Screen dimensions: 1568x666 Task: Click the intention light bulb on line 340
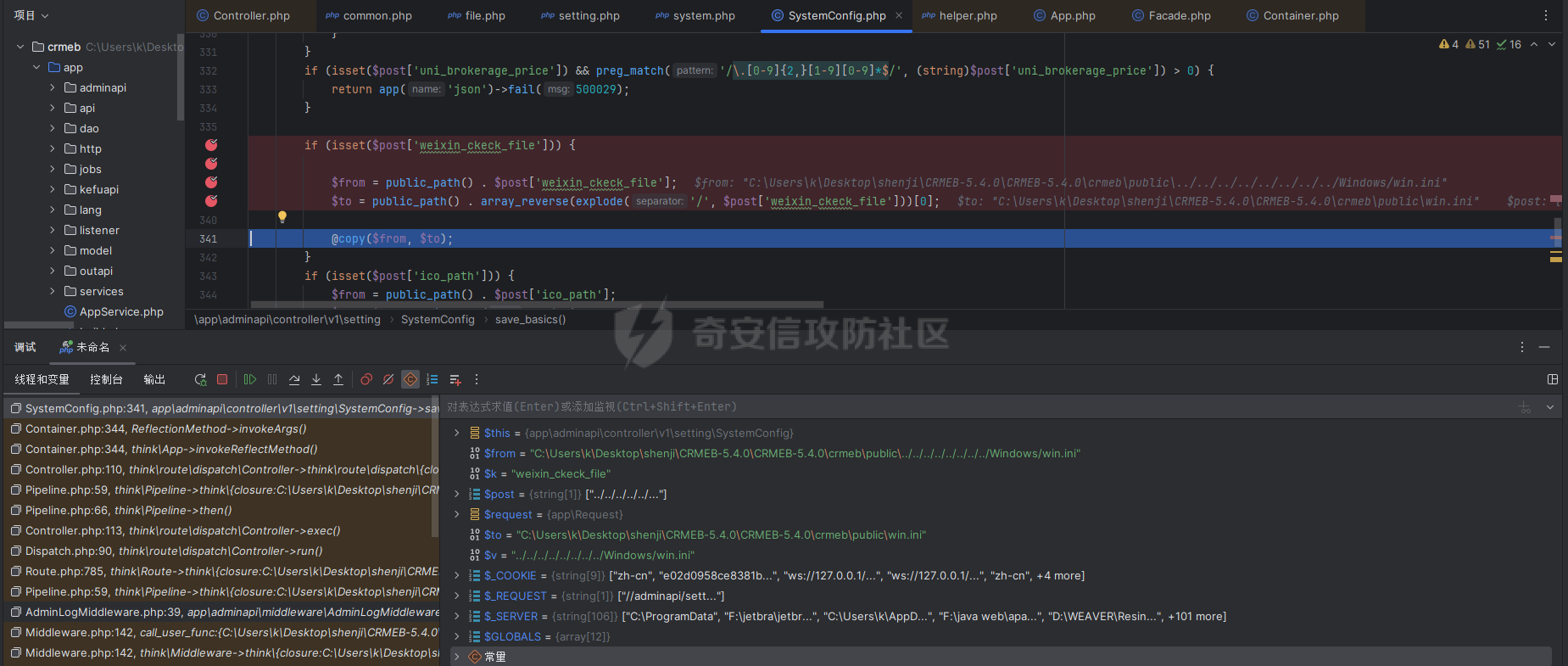click(282, 217)
